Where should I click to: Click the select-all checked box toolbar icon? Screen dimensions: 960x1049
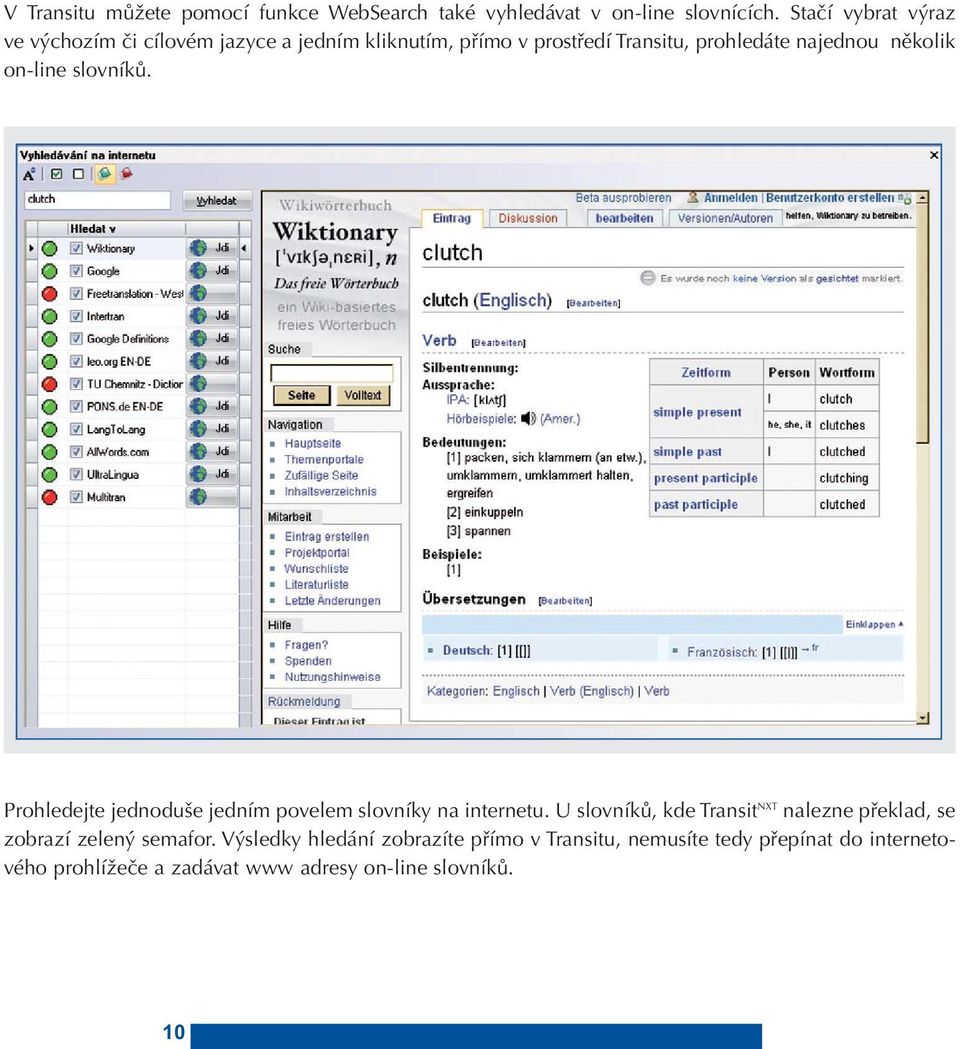tap(57, 174)
